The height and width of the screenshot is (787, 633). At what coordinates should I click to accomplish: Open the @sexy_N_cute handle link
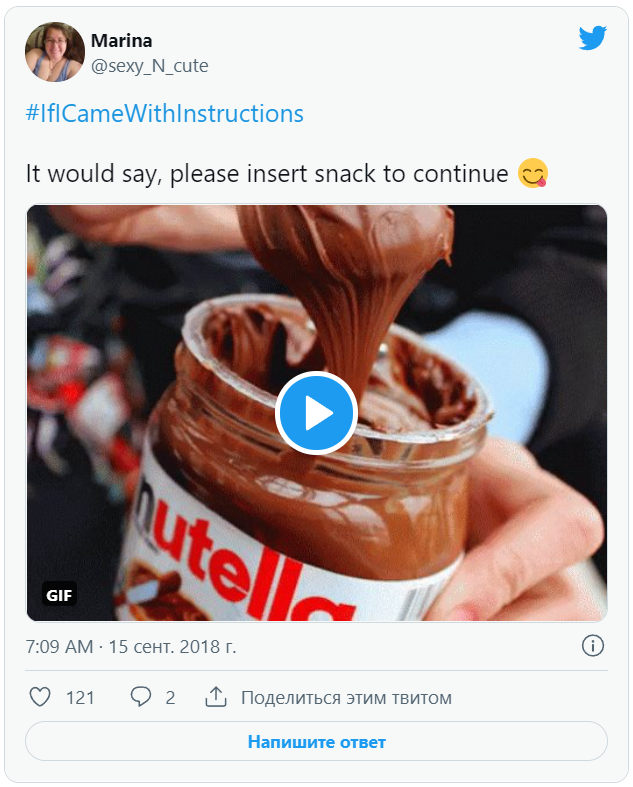tap(150, 66)
